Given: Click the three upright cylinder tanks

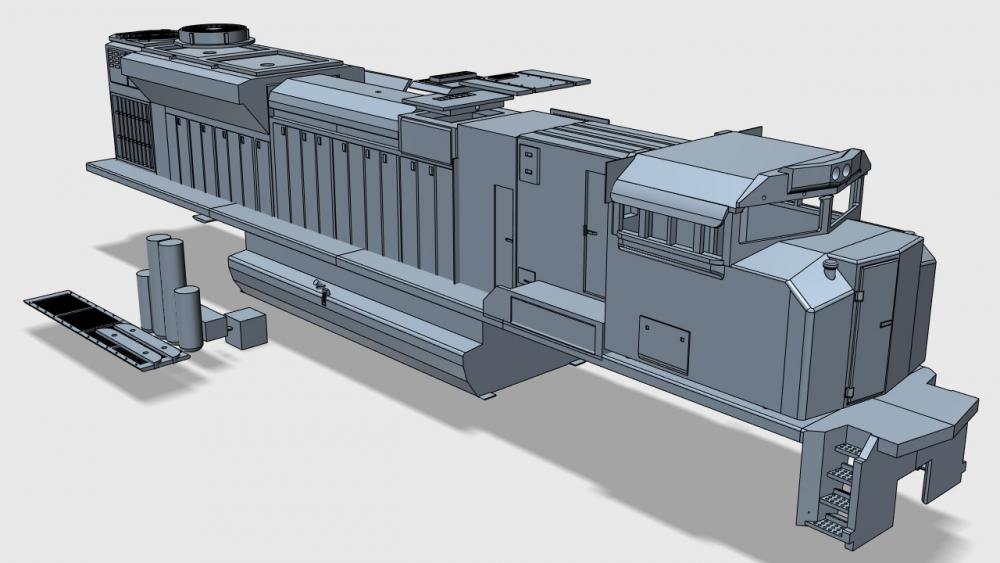Looking at the screenshot, I should (167, 285).
